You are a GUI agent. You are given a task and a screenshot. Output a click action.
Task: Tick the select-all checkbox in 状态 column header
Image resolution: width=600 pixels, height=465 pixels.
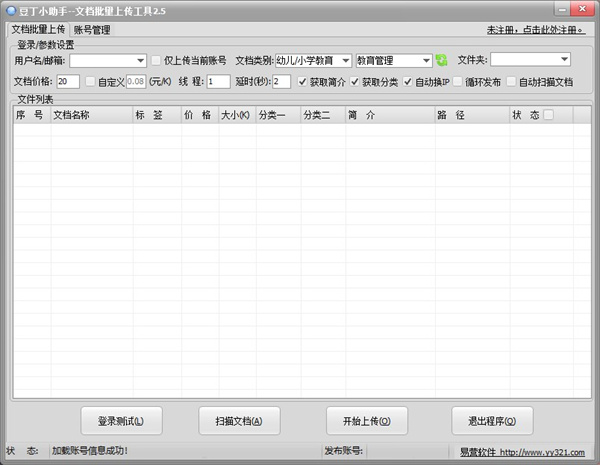point(547,115)
